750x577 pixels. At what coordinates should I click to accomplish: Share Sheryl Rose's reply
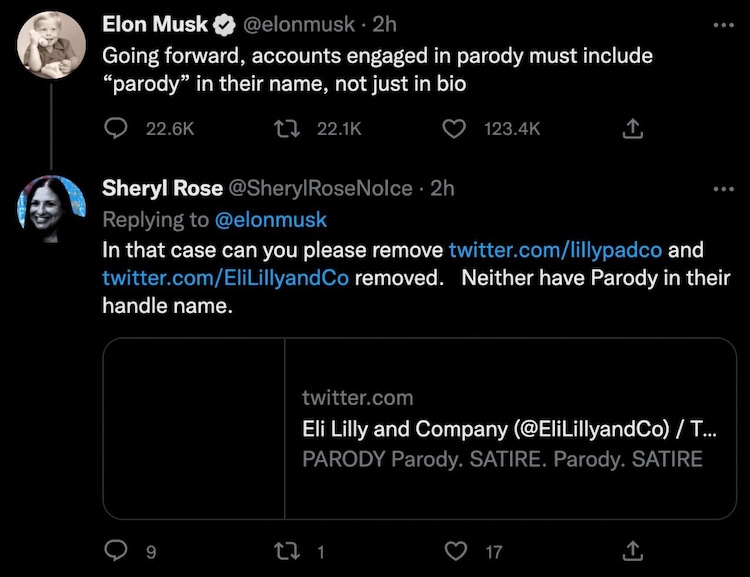click(x=632, y=550)
